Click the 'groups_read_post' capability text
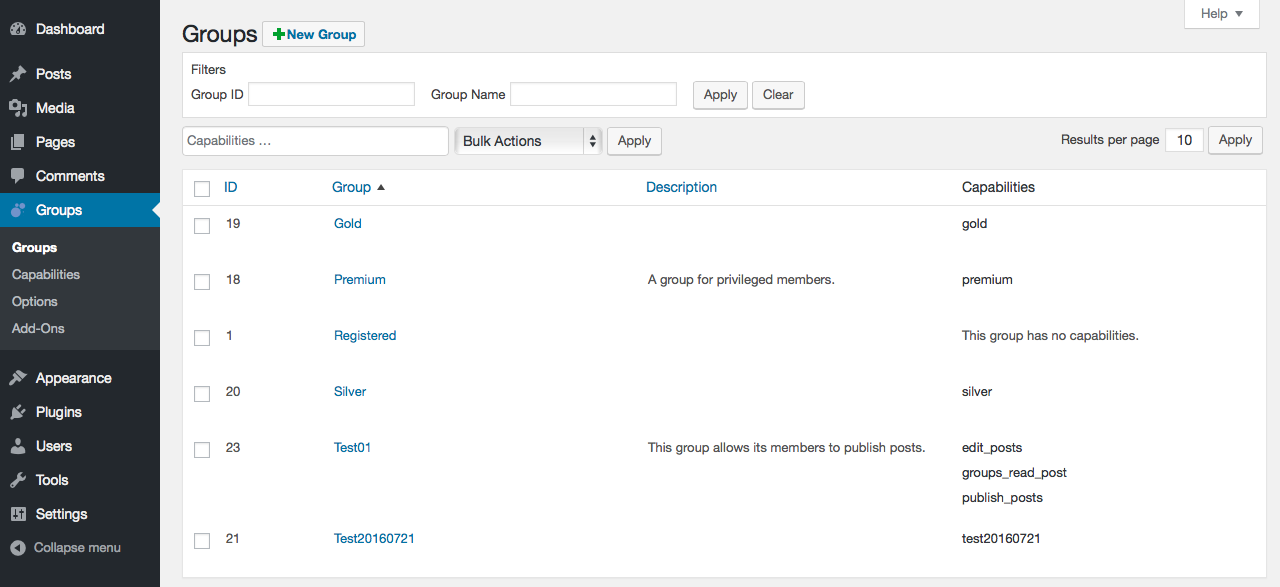The image size is (1280, 587). point(1014,472)
